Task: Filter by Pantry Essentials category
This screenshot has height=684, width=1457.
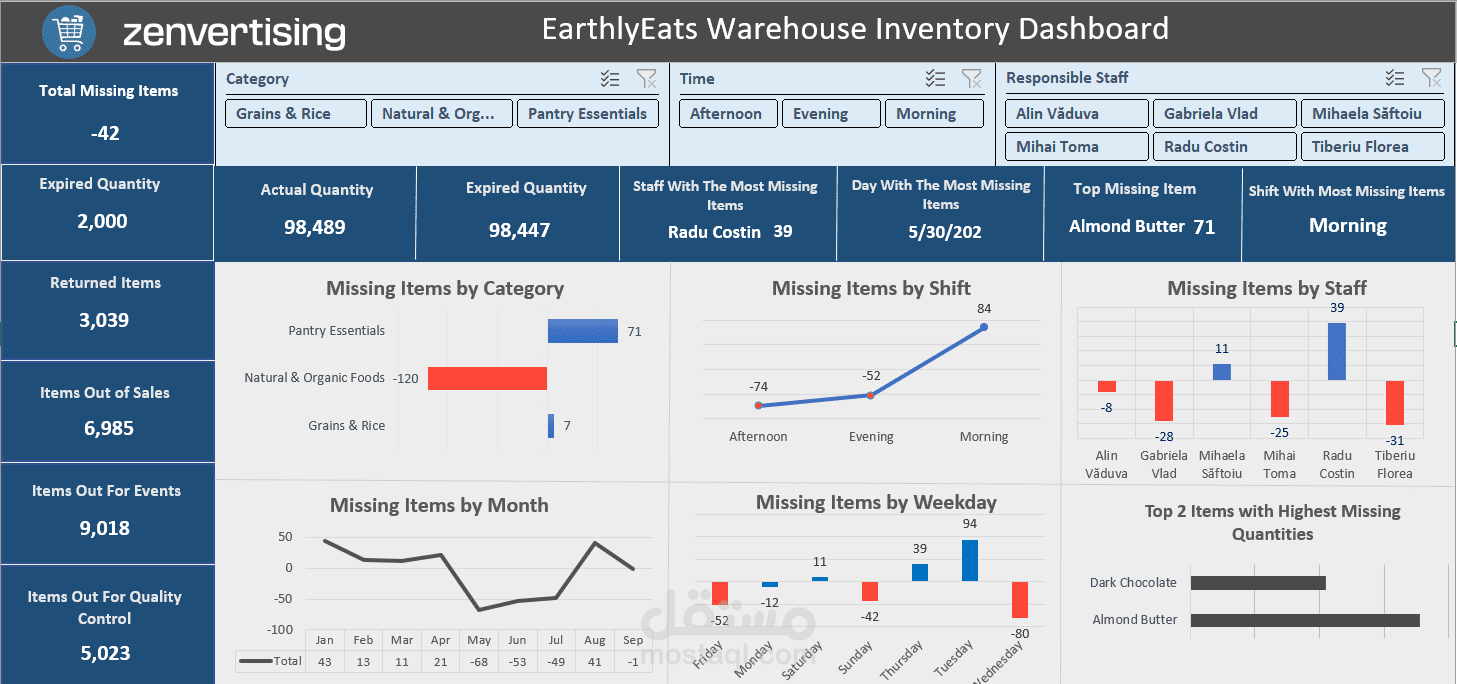Action: point(588,114)
